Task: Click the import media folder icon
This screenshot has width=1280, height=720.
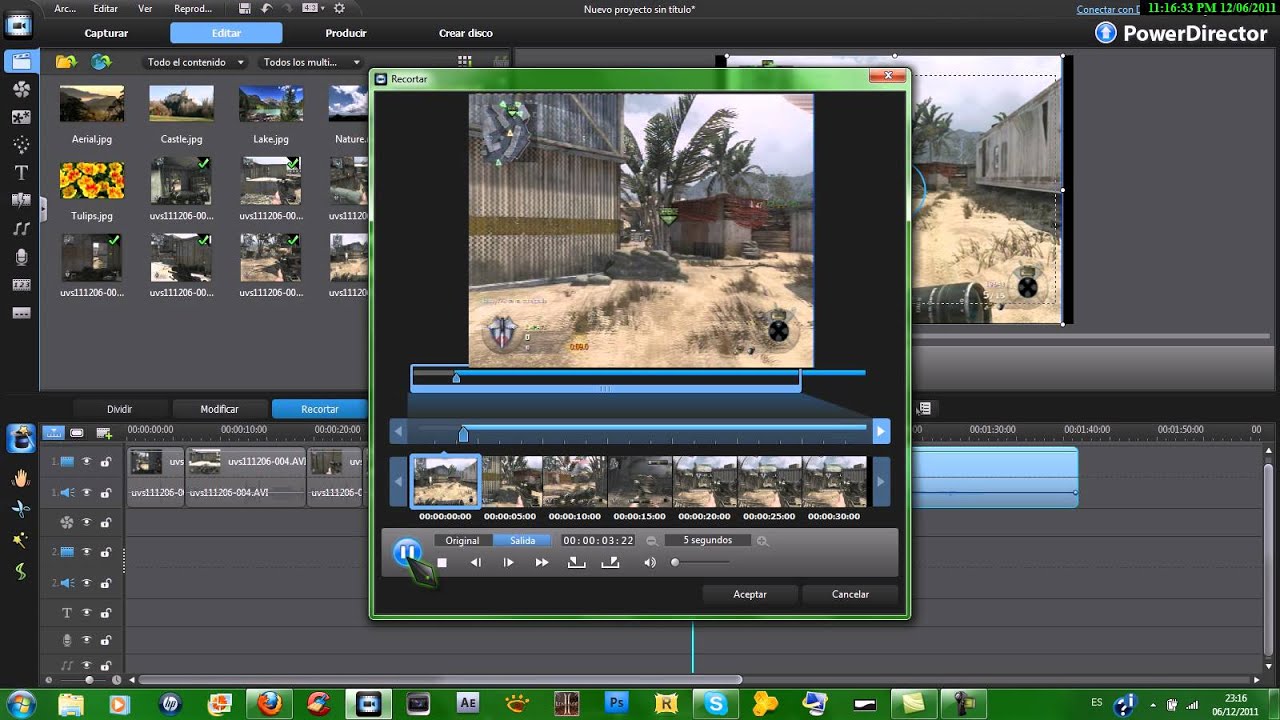Action: point(66,62)
